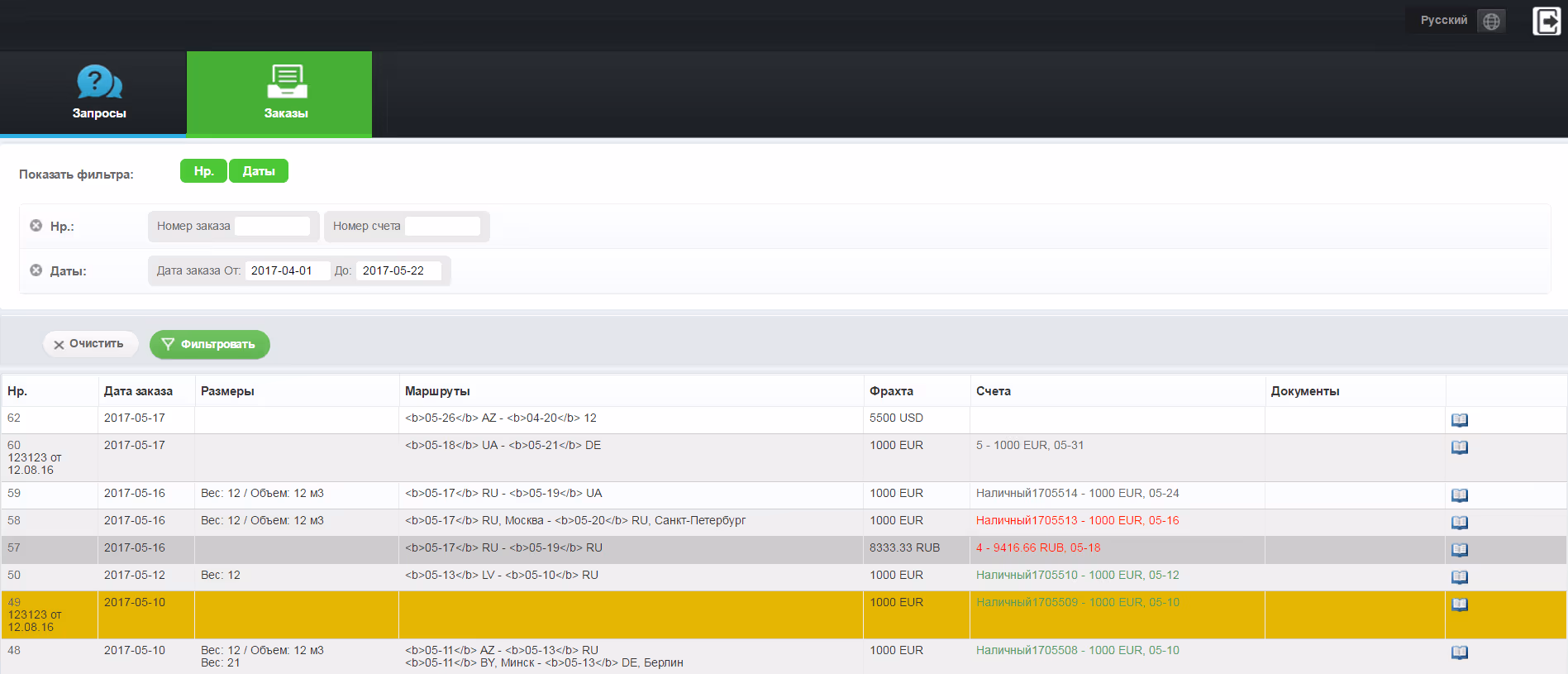Viewport: 1568px width, 674px height.
Task: Click order number 50
Action: coord(14,575)
